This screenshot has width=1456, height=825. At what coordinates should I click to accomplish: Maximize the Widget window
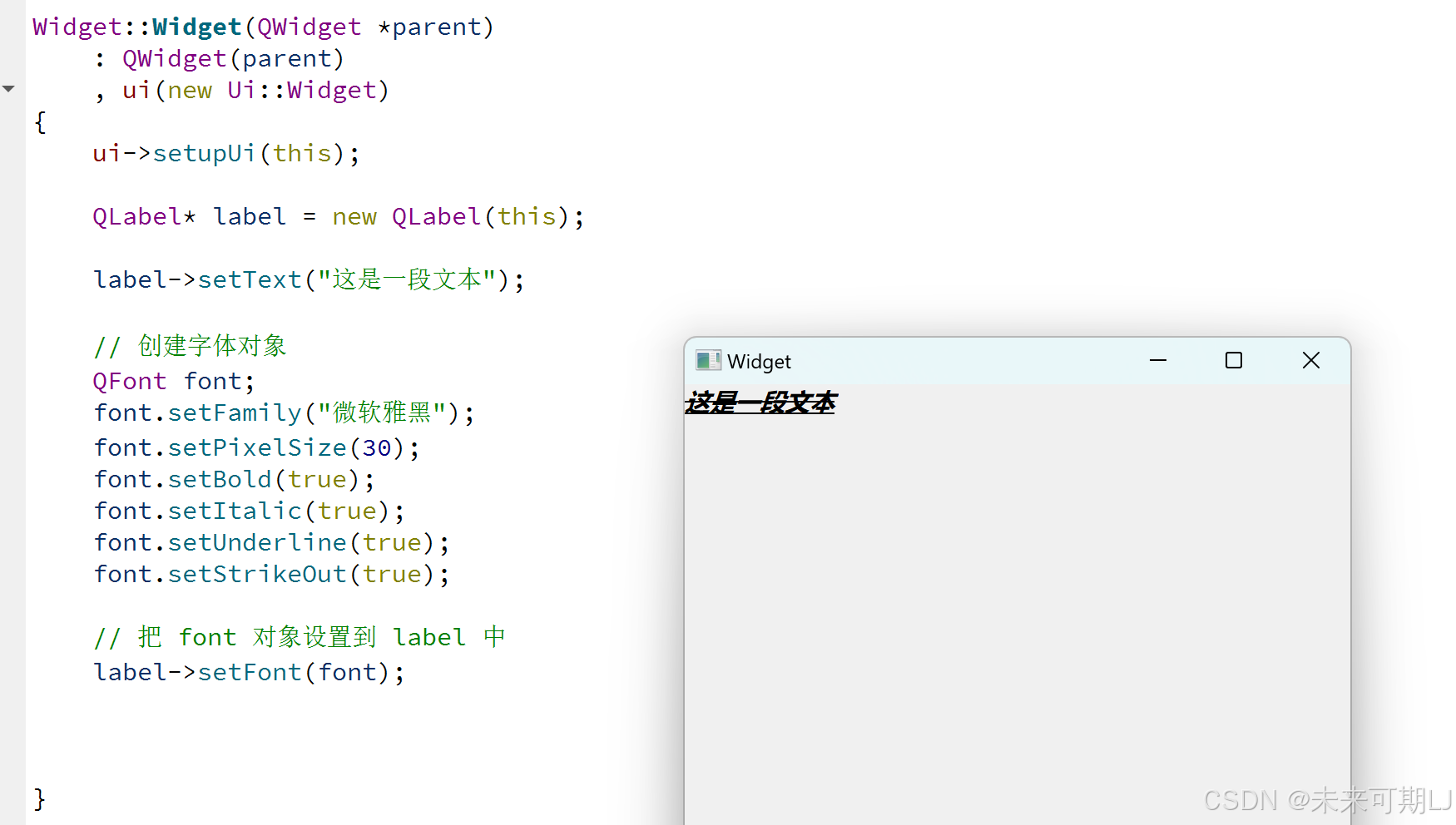[x=1234, y=360]
